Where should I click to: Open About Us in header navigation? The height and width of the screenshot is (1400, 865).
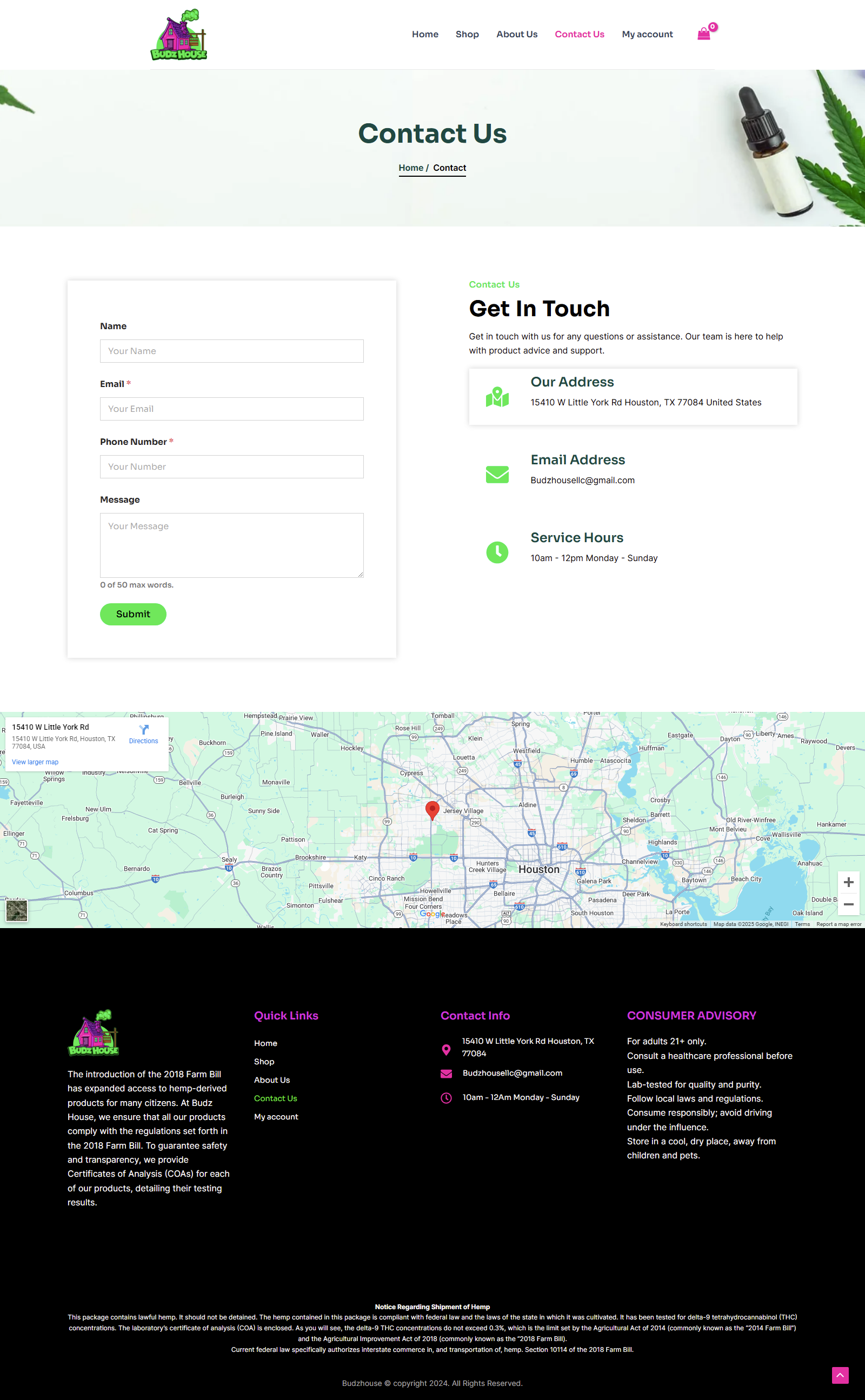point(517,34)
